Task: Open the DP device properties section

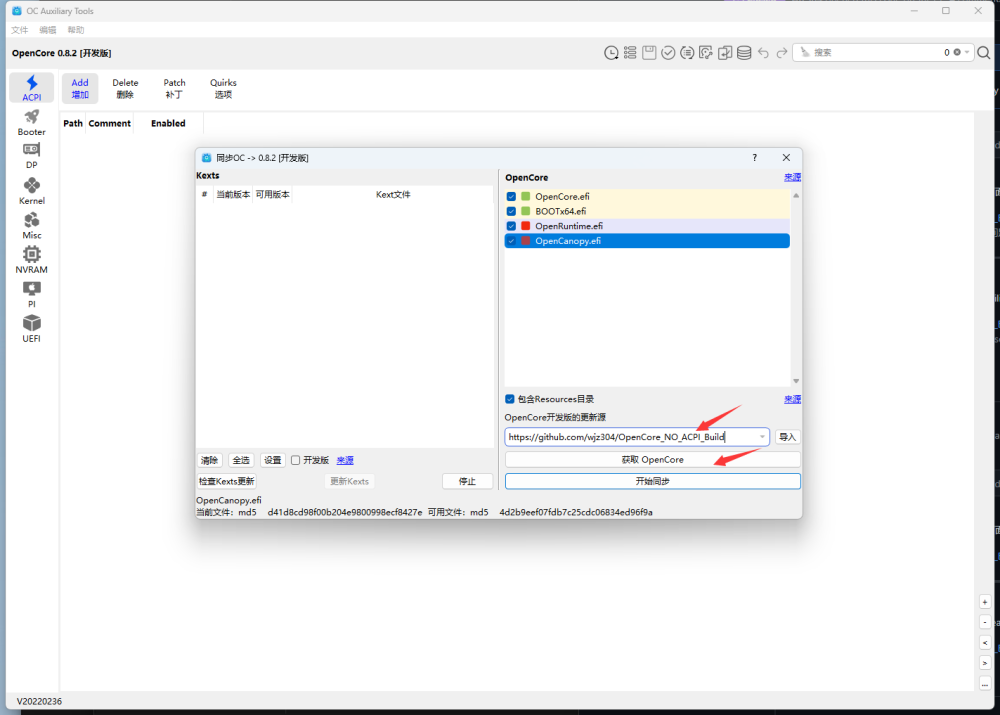Action: tap(31, 156)
